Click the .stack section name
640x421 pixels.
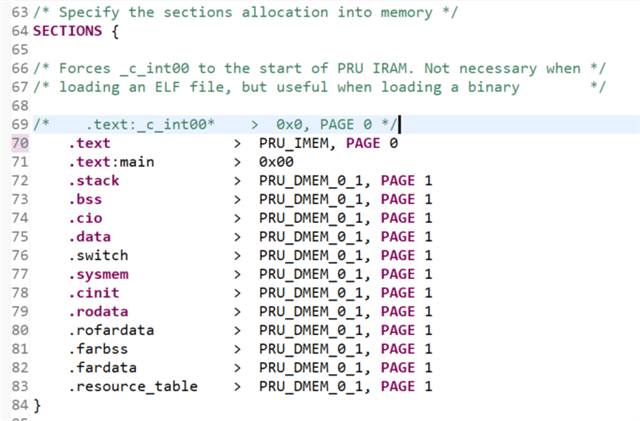click(94, 180)
